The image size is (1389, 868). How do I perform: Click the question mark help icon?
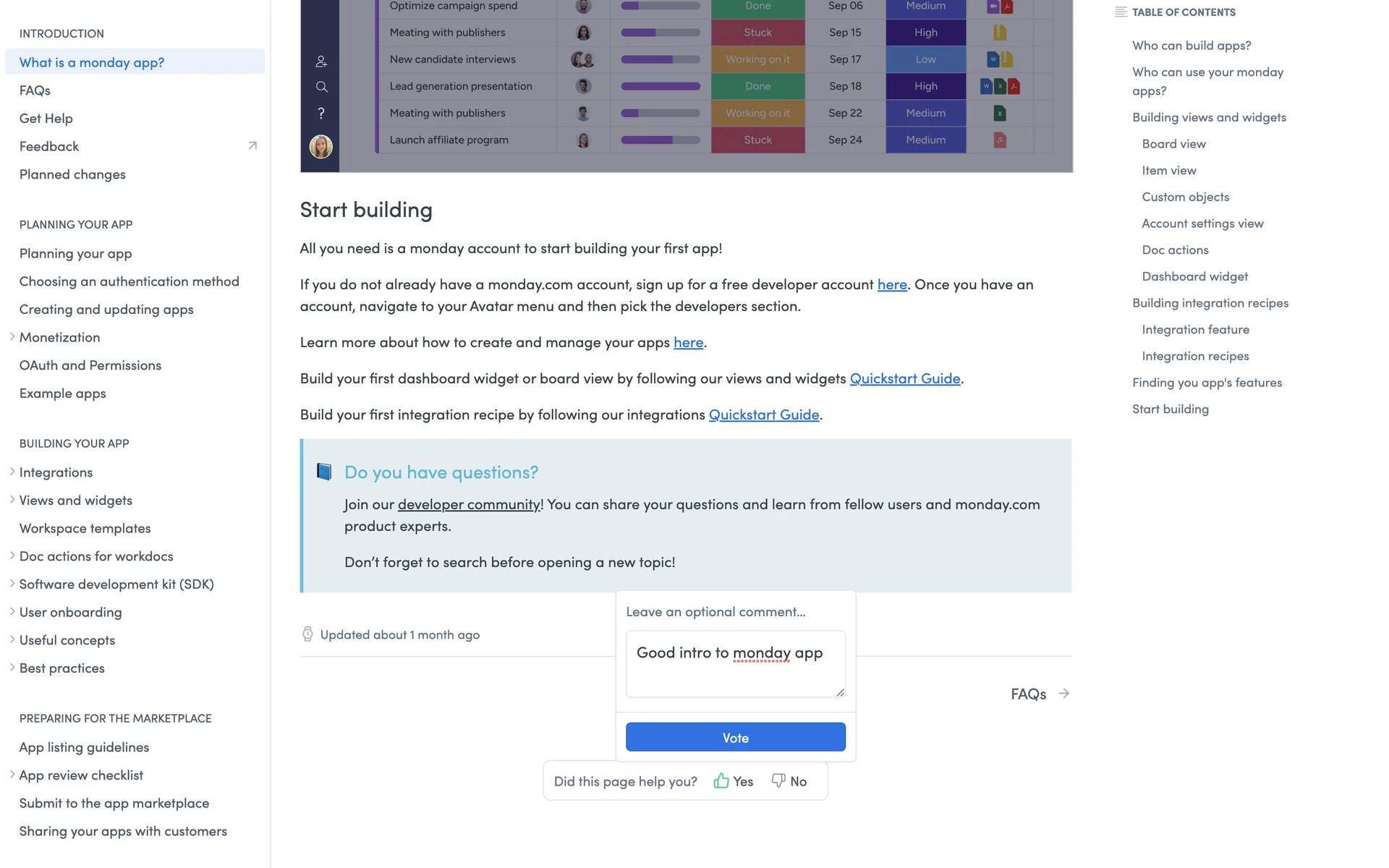(x=321, y=114)
